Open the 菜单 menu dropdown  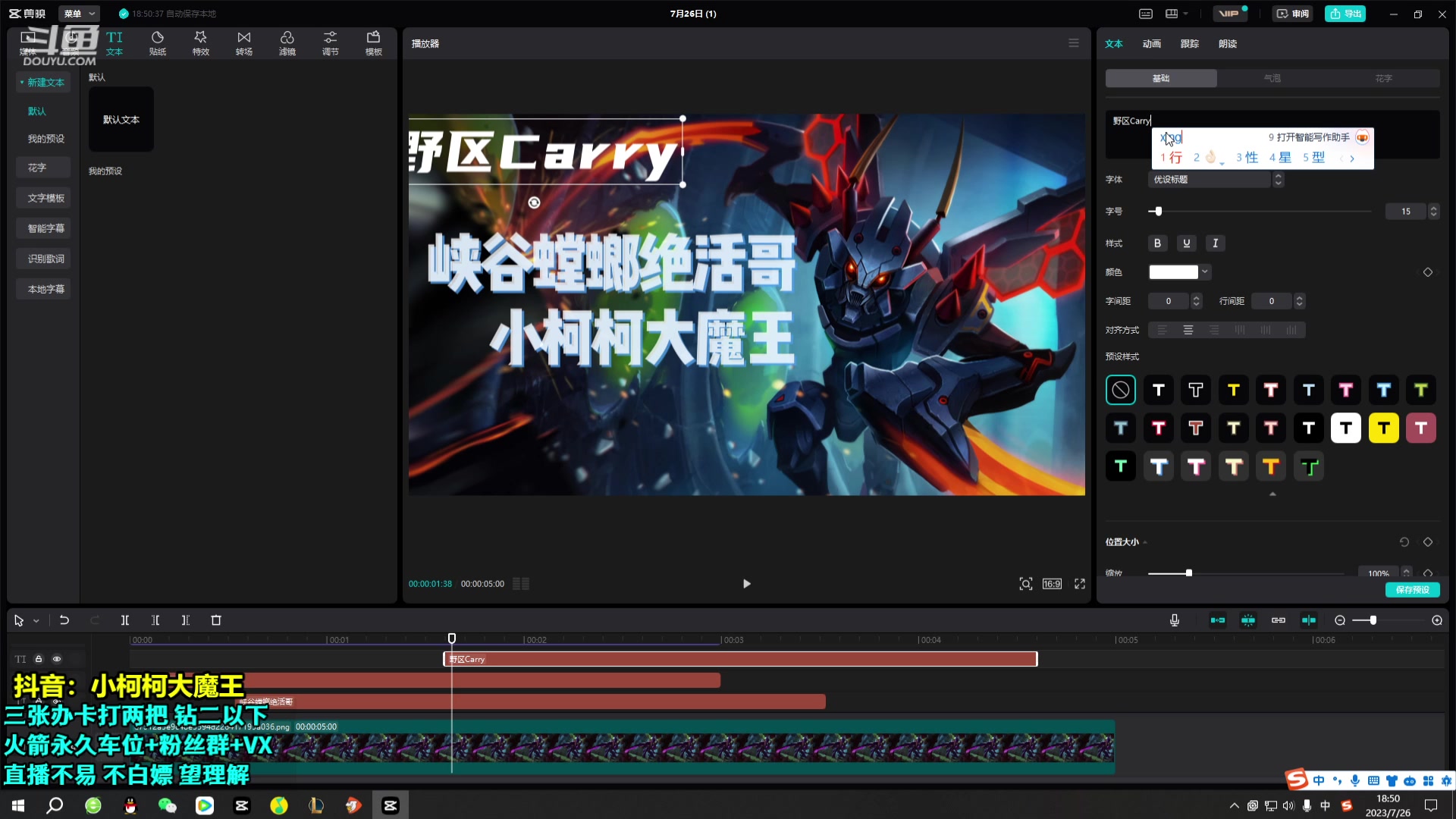pyautogui.click(x=79, y=14)
